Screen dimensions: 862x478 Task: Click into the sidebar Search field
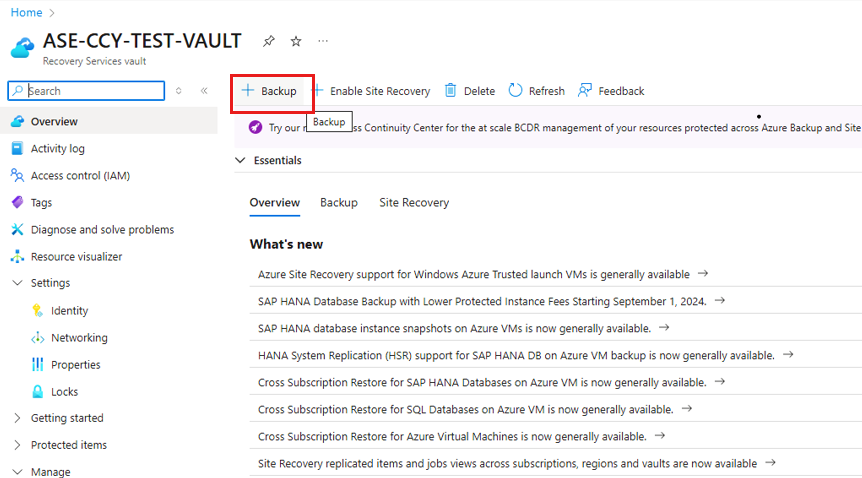(x=86, y=91)
